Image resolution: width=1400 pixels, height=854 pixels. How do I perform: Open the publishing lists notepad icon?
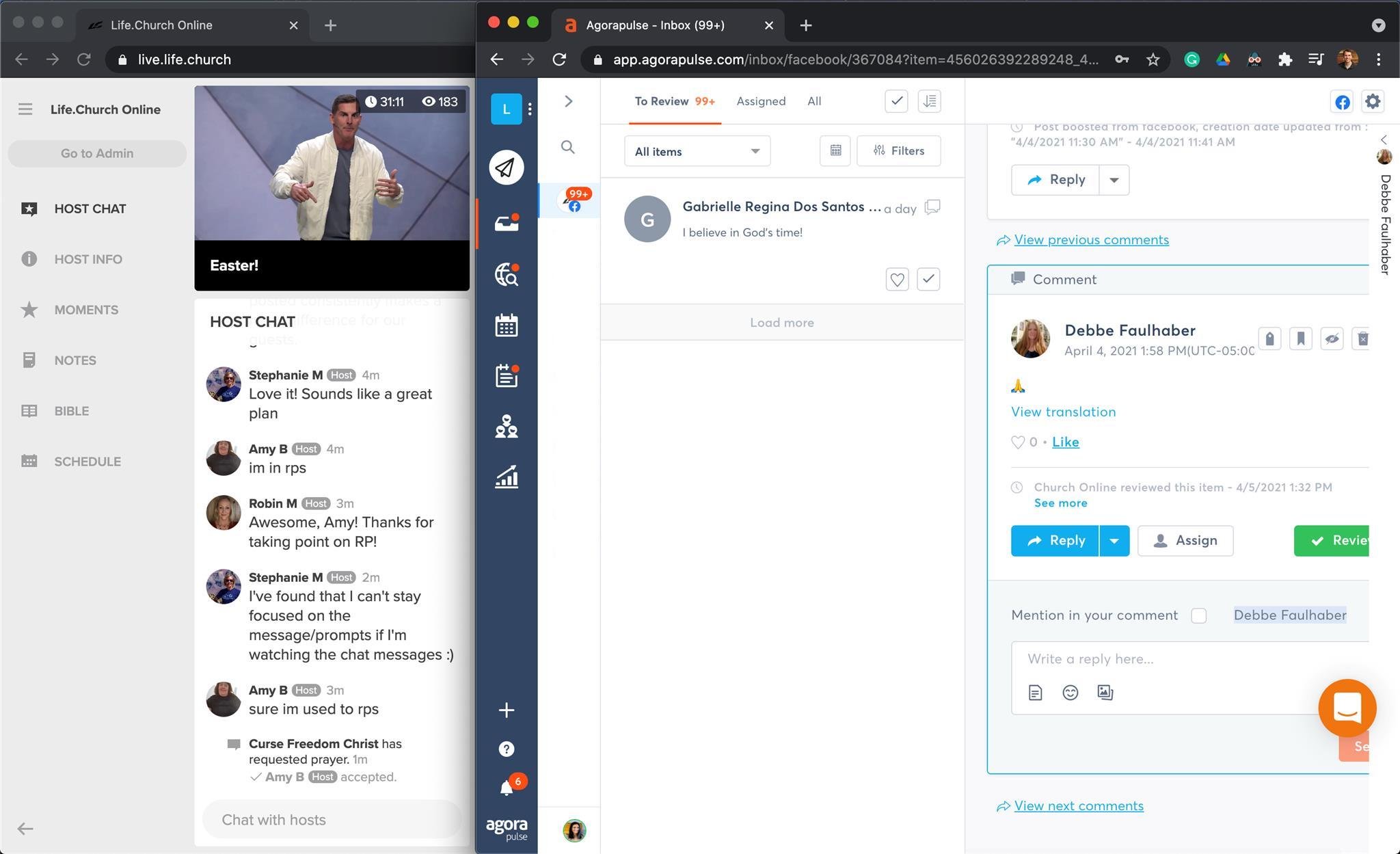click(x=506, y=375)
